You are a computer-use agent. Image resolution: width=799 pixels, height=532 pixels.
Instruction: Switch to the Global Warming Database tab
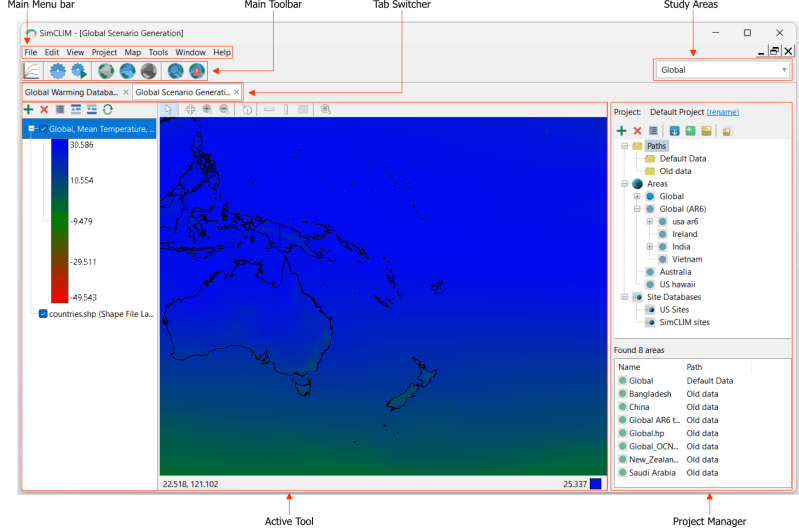pyautogui.click(x=72, y=92)
